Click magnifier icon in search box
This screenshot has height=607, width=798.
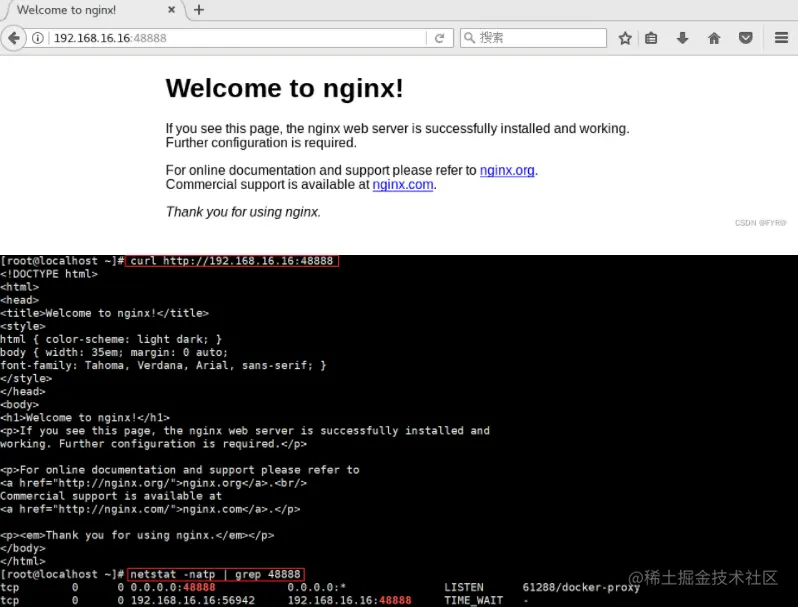(x=469, y=38)
